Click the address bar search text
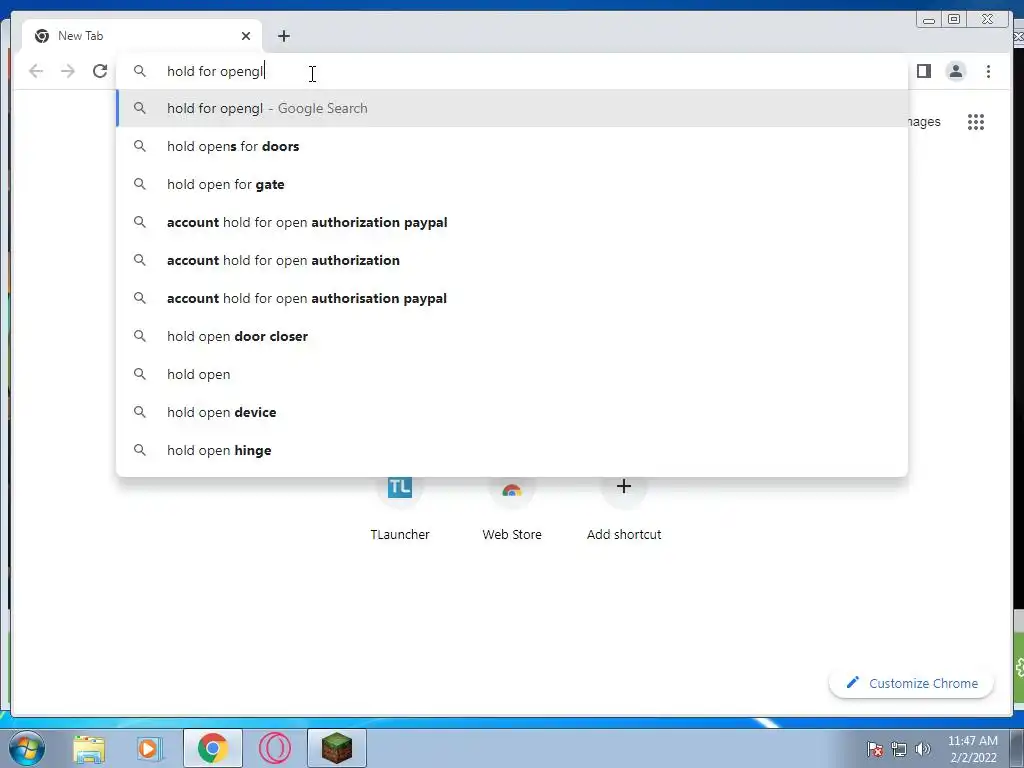Screen dimensions: 1024x768 tap(215, 71)
